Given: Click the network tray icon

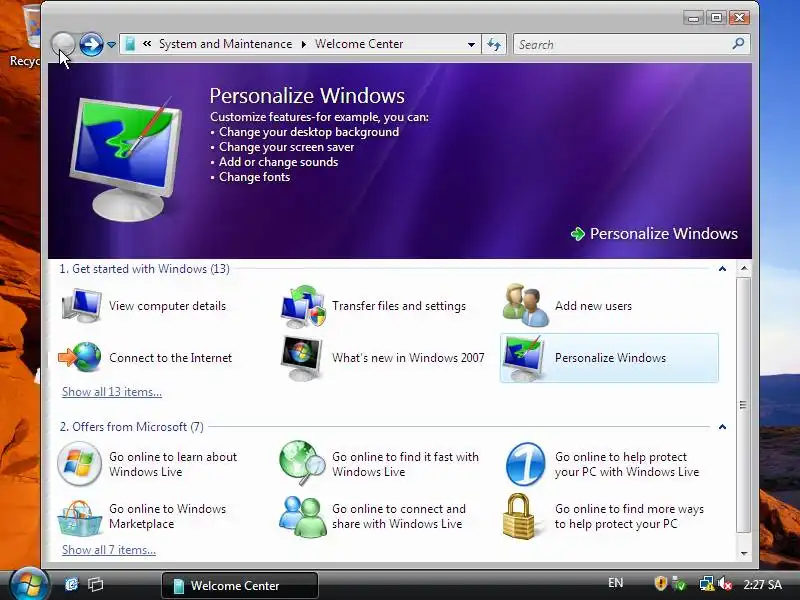Looking at the screenshot, I should click(x=707, y=584).
